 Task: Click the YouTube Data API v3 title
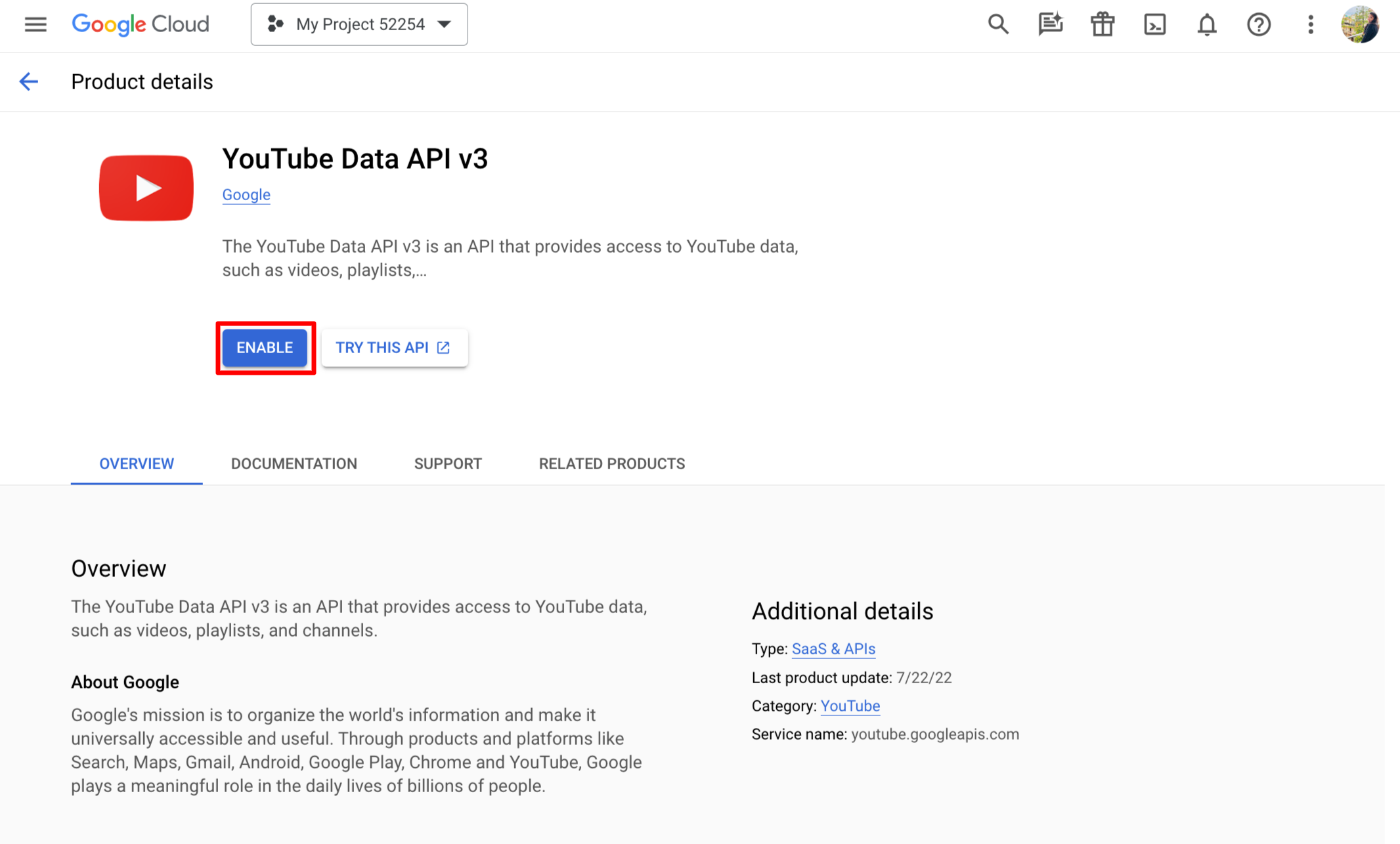pyautogui.click(x=355, y=159)
